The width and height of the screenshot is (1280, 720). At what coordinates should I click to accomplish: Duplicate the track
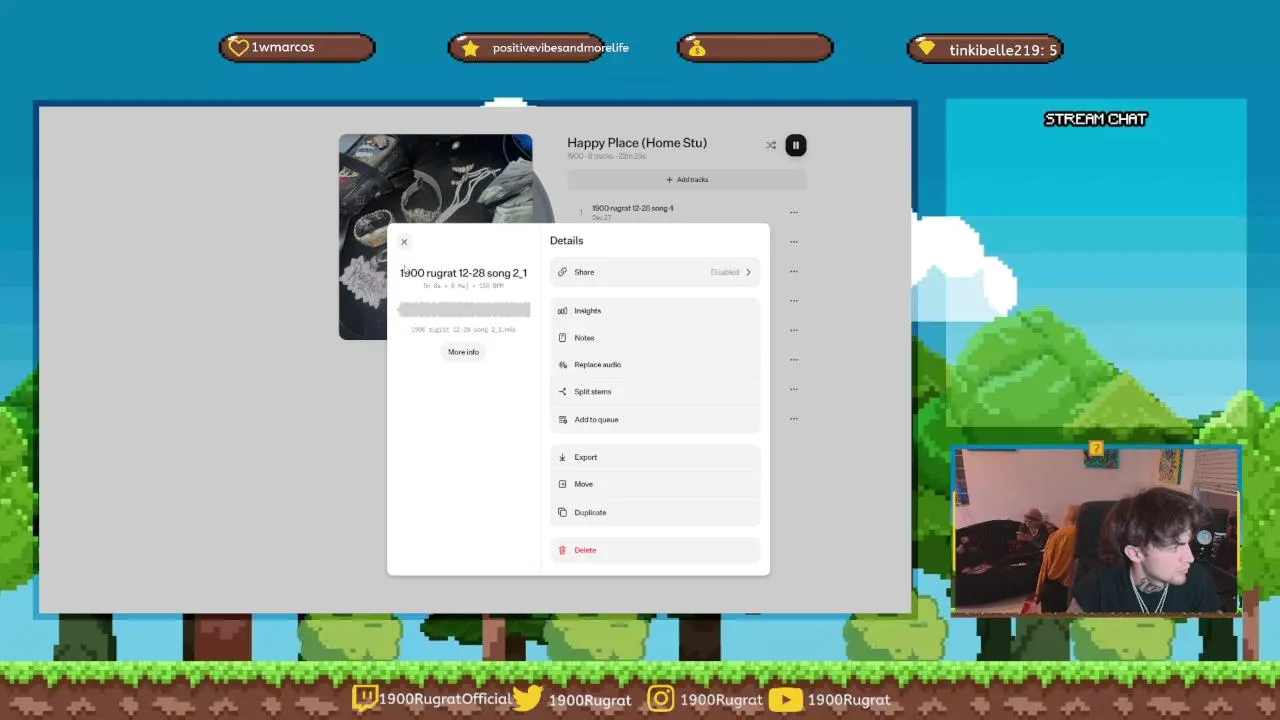pos(655,512)
